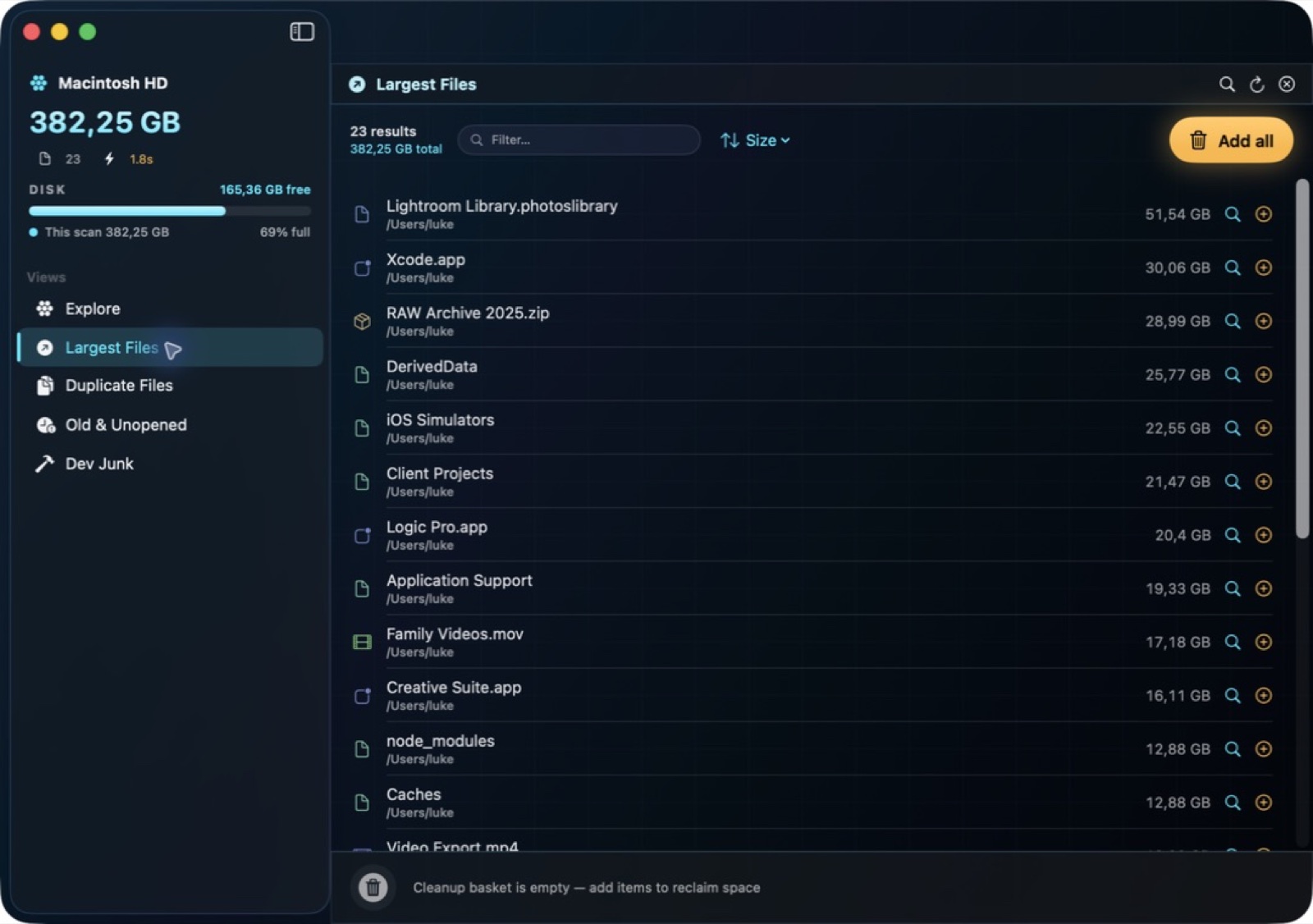The height and width of the screenshot is (924, 1313).
Task: Reveal Family Videos.mov with magnifier icon
Action: (1233, 642)
